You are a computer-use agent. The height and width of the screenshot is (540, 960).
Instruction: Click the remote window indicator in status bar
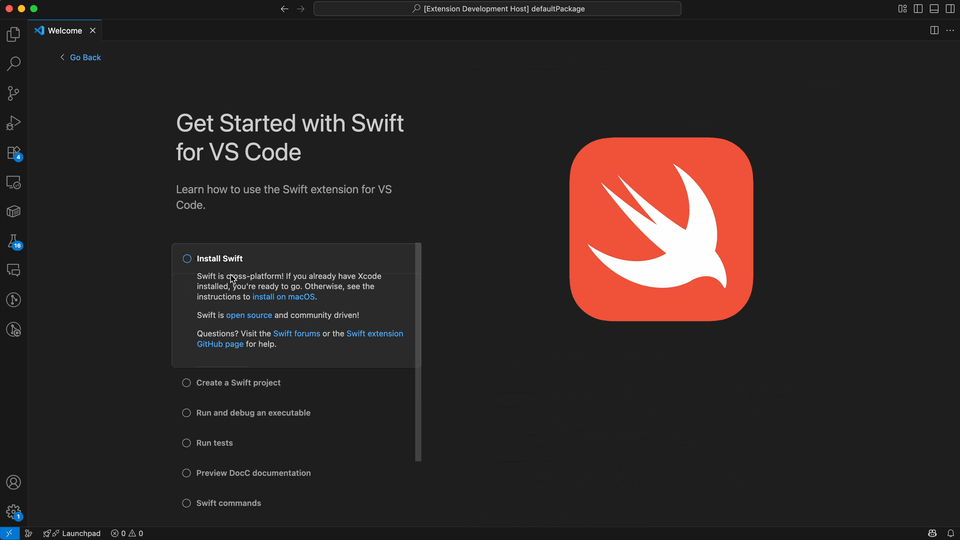[10, 533]
